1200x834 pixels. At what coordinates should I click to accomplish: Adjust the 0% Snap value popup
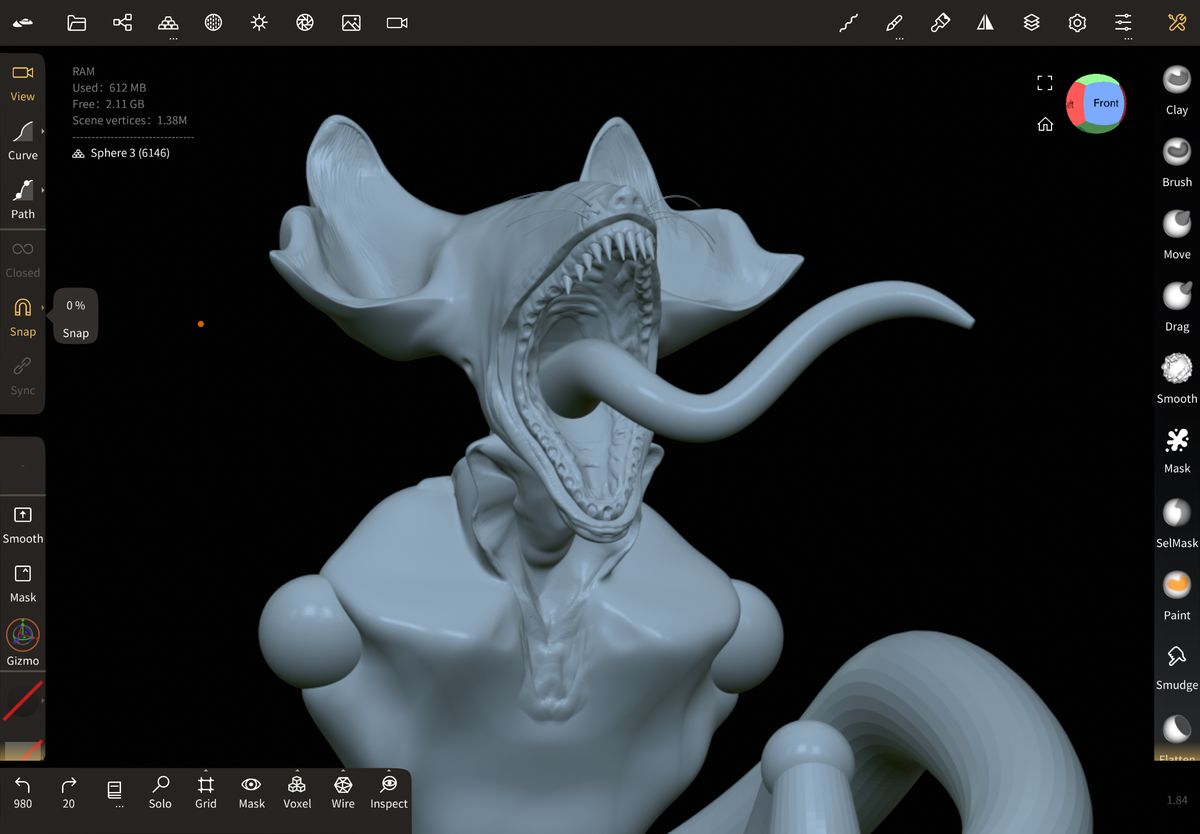76,316
